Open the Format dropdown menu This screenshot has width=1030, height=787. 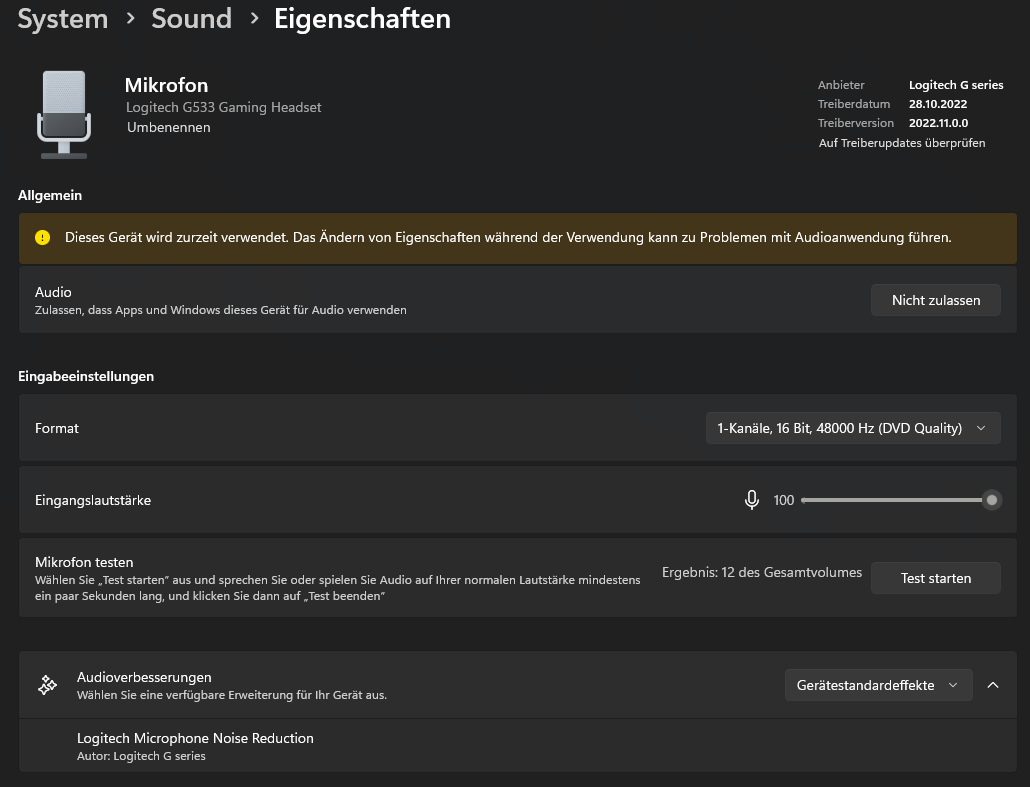[x=853, y=428]
